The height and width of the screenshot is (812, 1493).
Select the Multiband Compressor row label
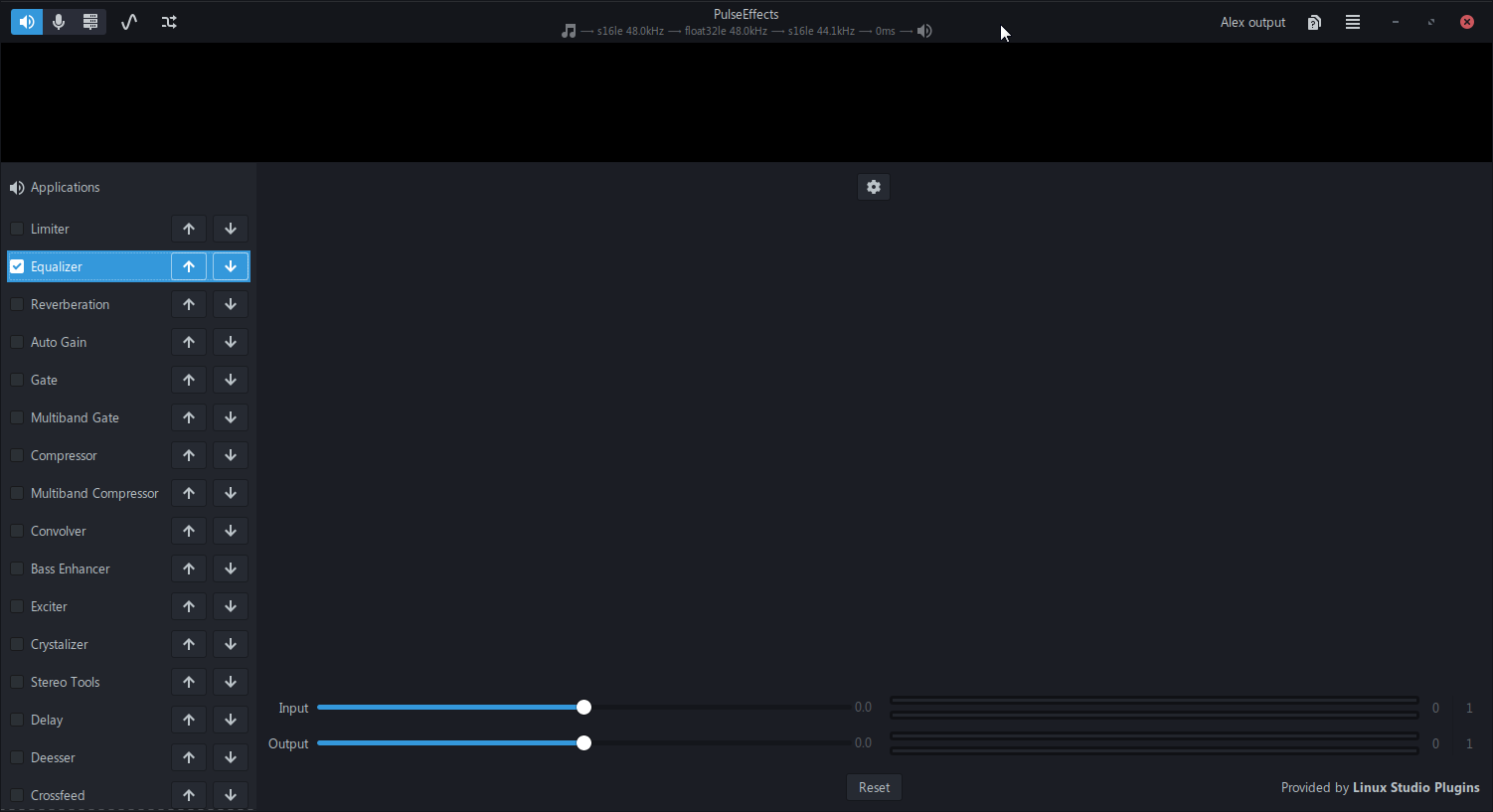(94, 493)
